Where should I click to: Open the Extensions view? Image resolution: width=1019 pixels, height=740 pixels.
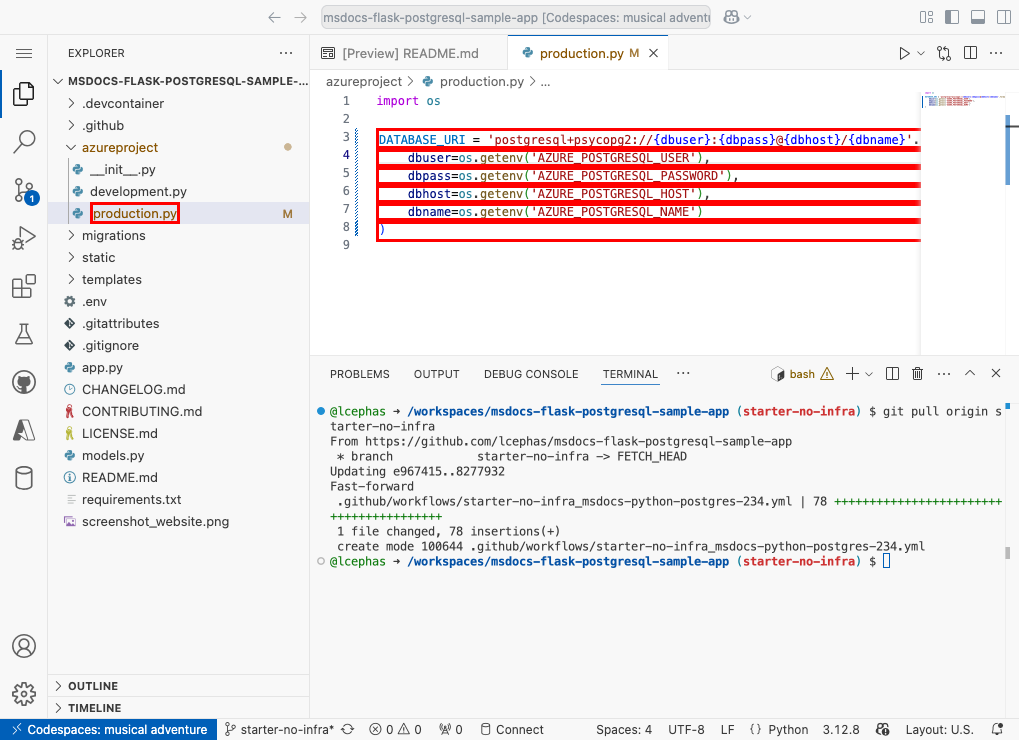(24, 286)
